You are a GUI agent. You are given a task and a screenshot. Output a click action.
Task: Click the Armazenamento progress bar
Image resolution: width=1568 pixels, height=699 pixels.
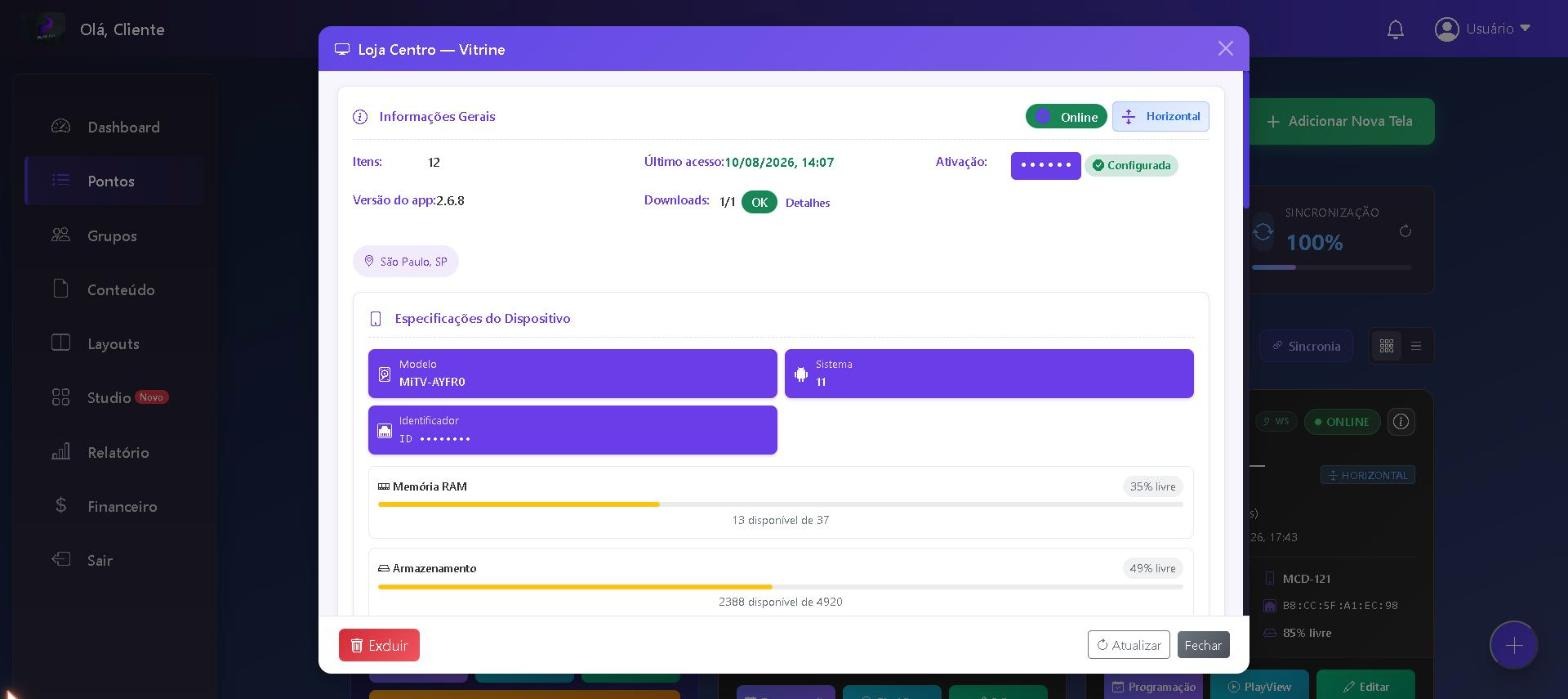coord(780,586)
